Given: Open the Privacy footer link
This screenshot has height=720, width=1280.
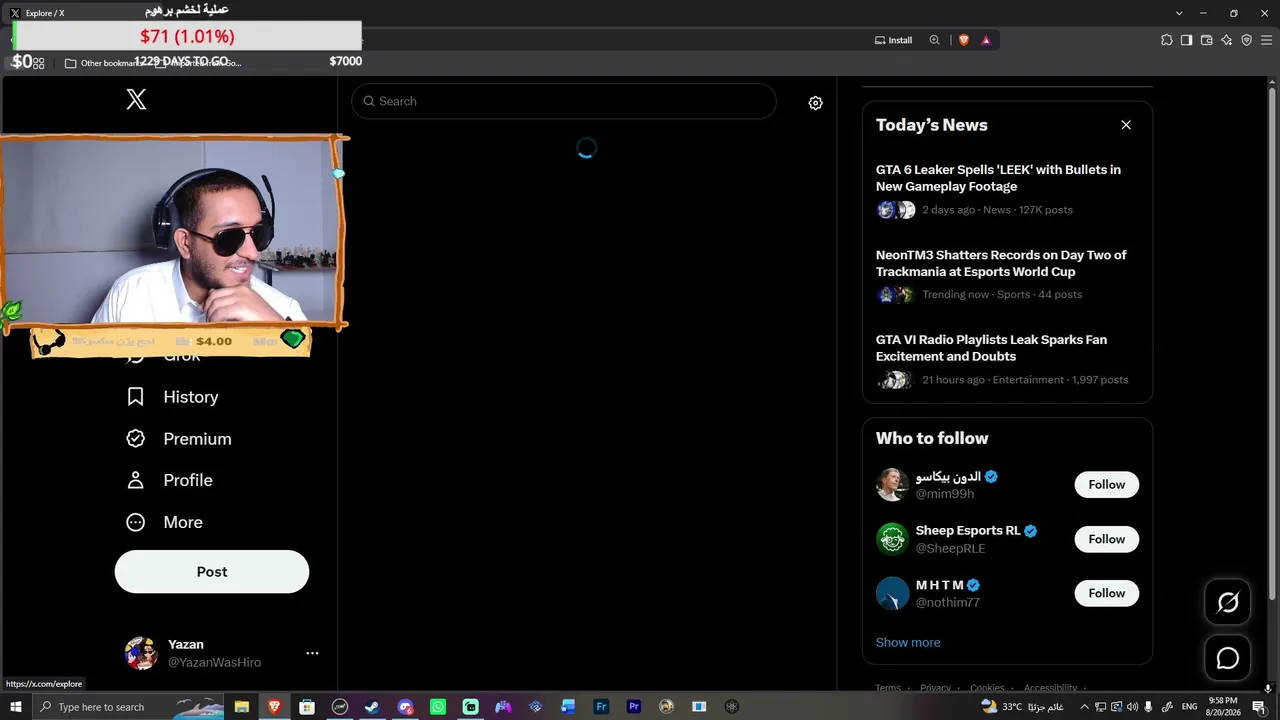Looking at the screenshot, I should pos(935,688).
